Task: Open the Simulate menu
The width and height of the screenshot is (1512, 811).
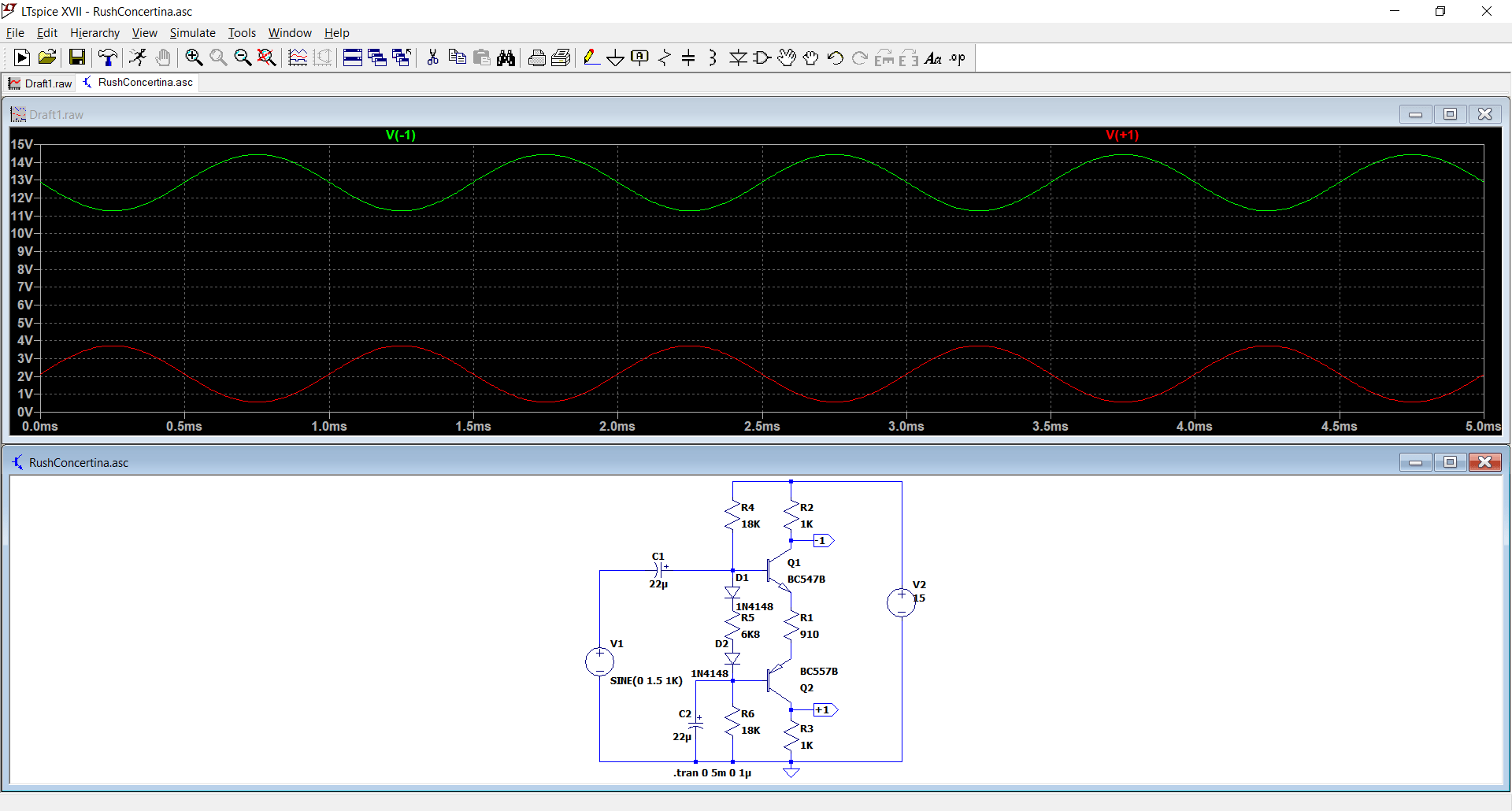Action: coord(192,32)
